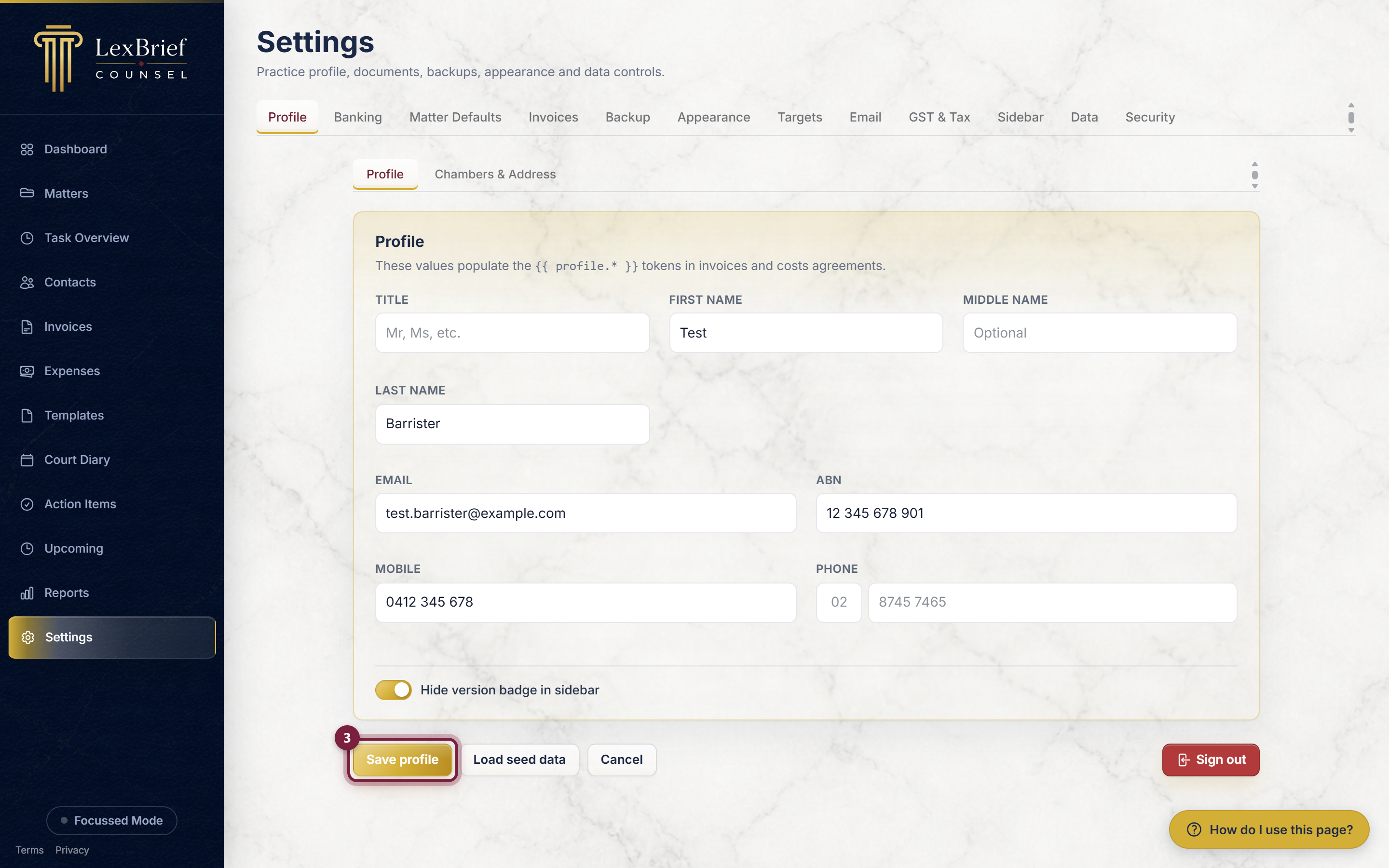Open the Email settings tab
The height and width of the screenshot is (868, 1389).
[x=865, y=117]
